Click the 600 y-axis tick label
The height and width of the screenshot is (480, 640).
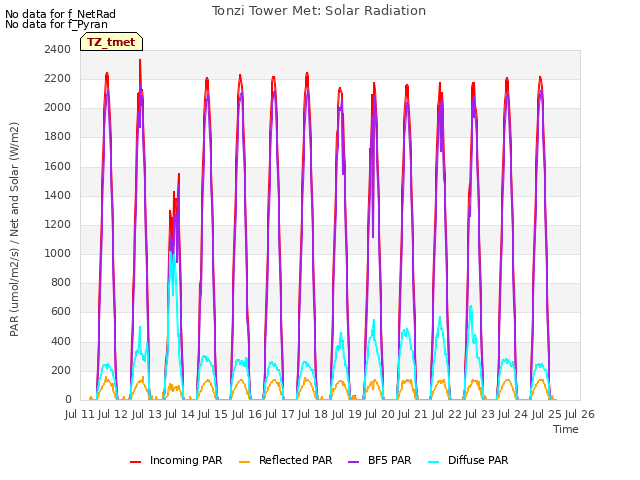pyautogui.click(x=61, y=312)
